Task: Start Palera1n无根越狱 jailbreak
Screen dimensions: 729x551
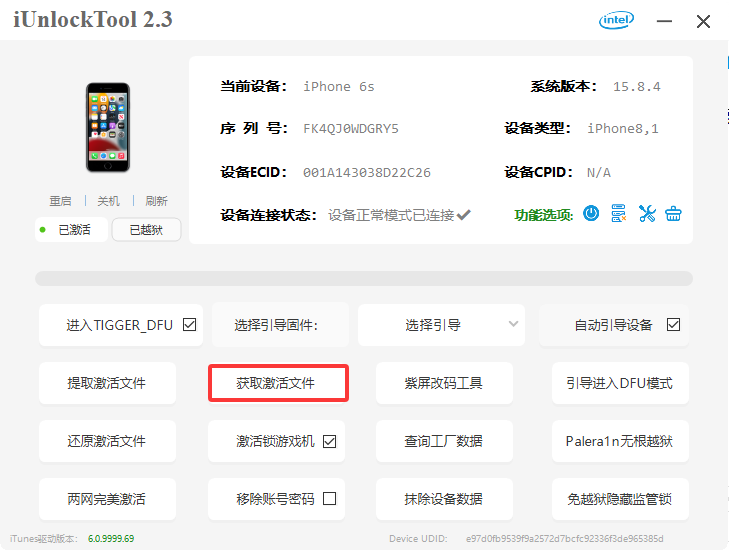Action: pos(620,441)
